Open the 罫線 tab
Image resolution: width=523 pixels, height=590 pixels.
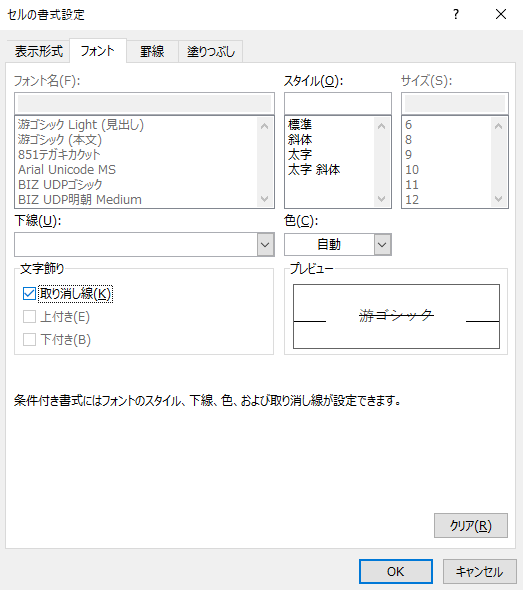(152, 51)
